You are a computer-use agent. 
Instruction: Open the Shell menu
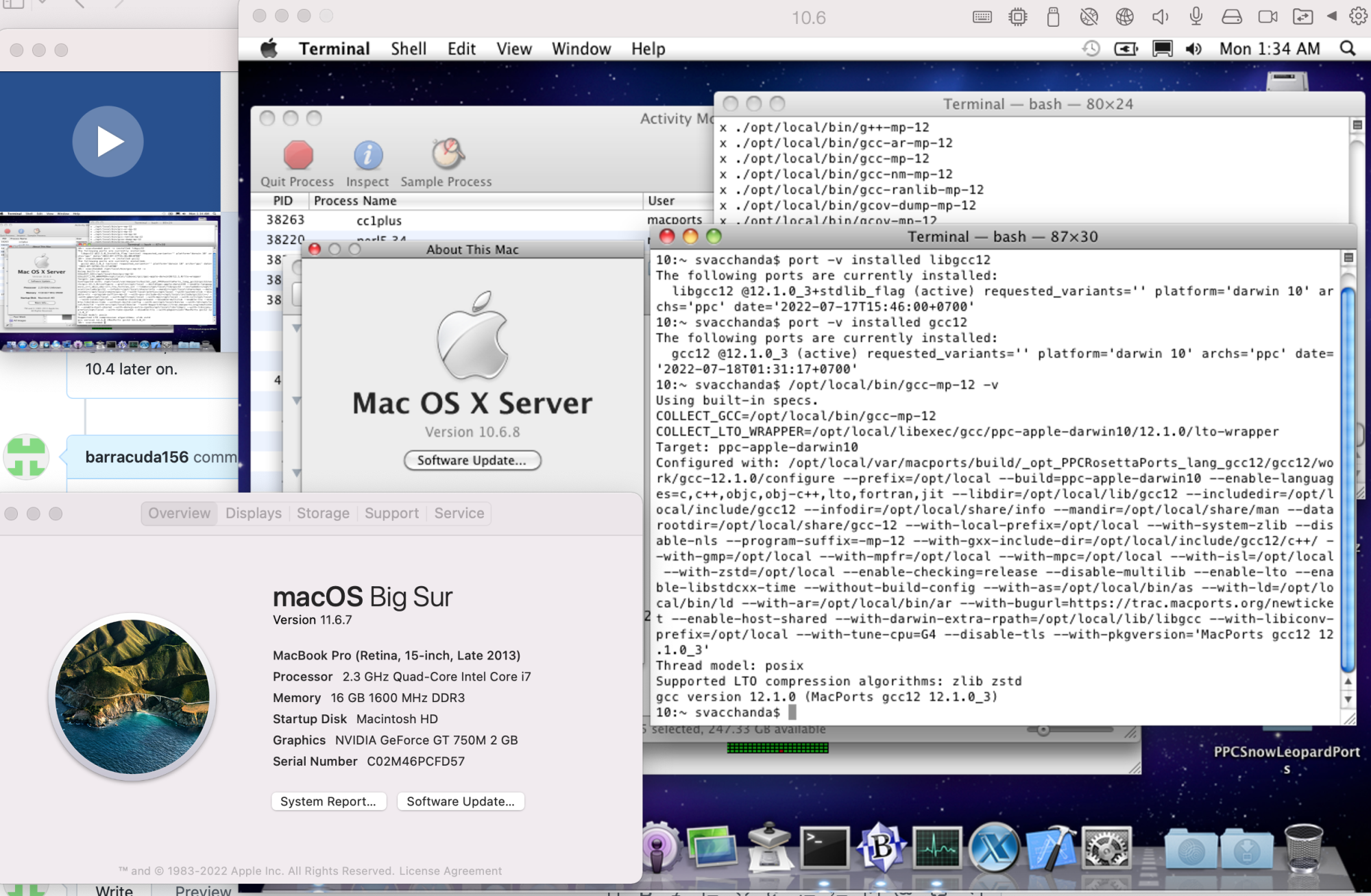point(409,49)
